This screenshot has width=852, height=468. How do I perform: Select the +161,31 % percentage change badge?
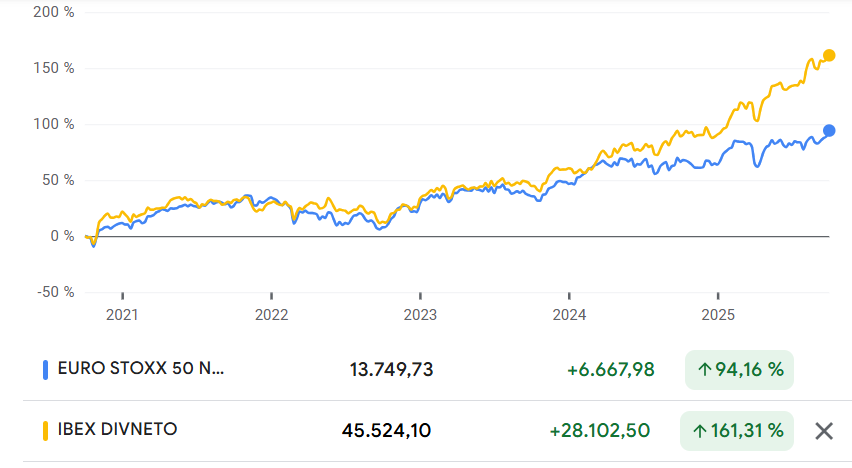click(736, 431)
